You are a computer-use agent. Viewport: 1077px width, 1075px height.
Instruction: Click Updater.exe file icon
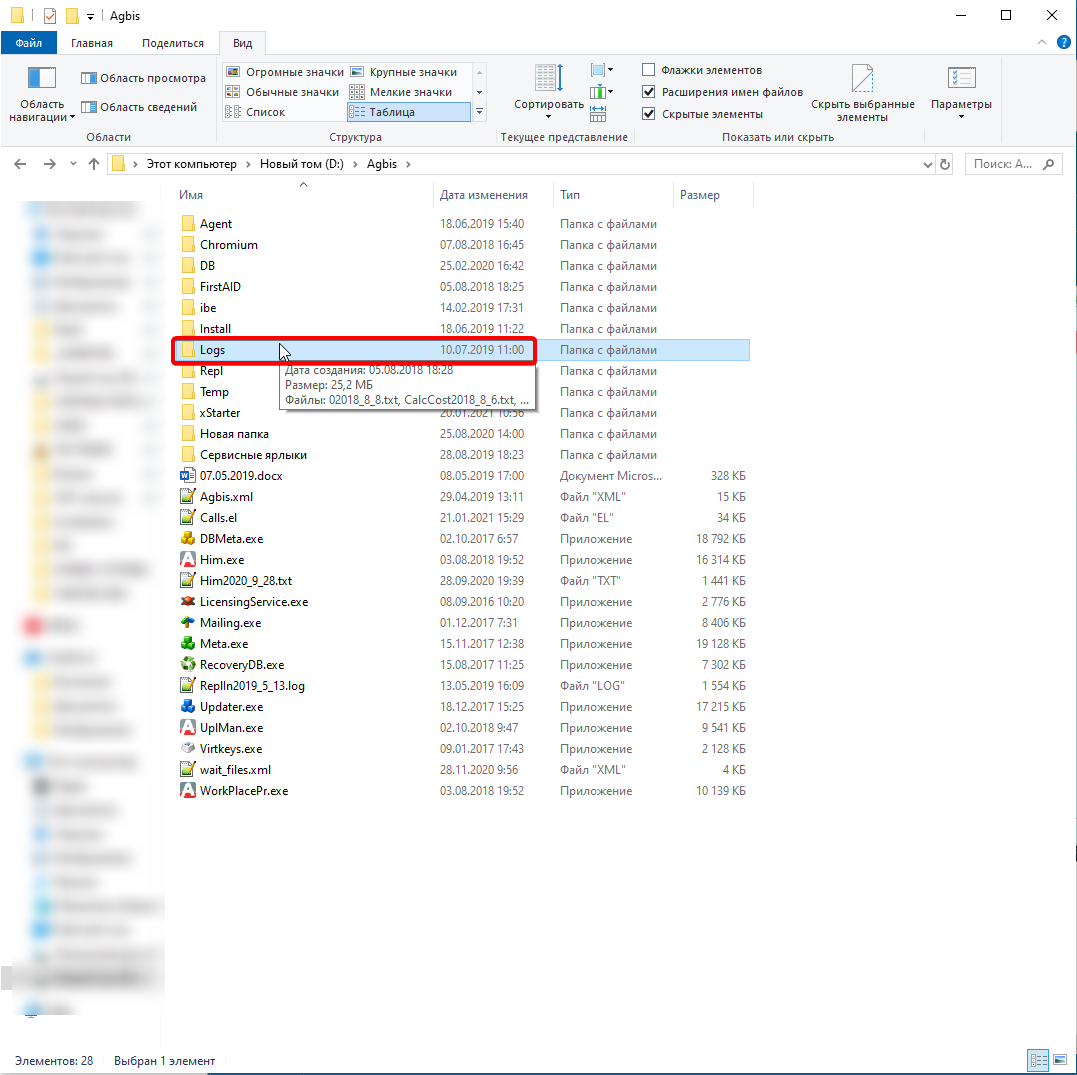point(188,707)
